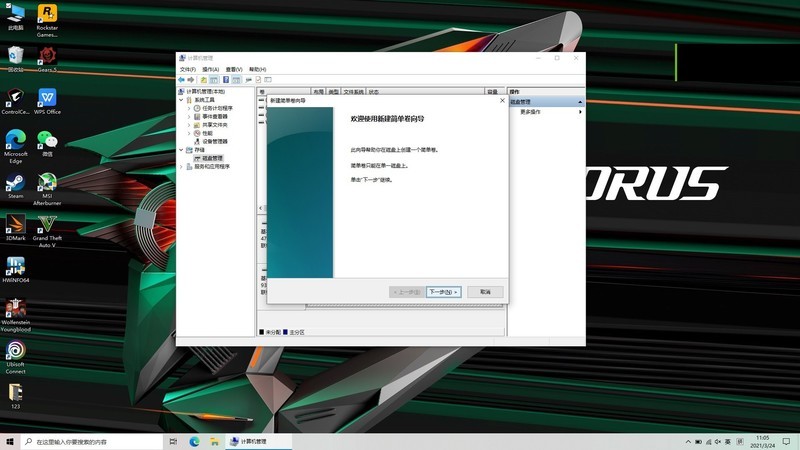Click the 文件系统 column header
Viewport: 800px width, 450px height.
click(x=354, y=92)
